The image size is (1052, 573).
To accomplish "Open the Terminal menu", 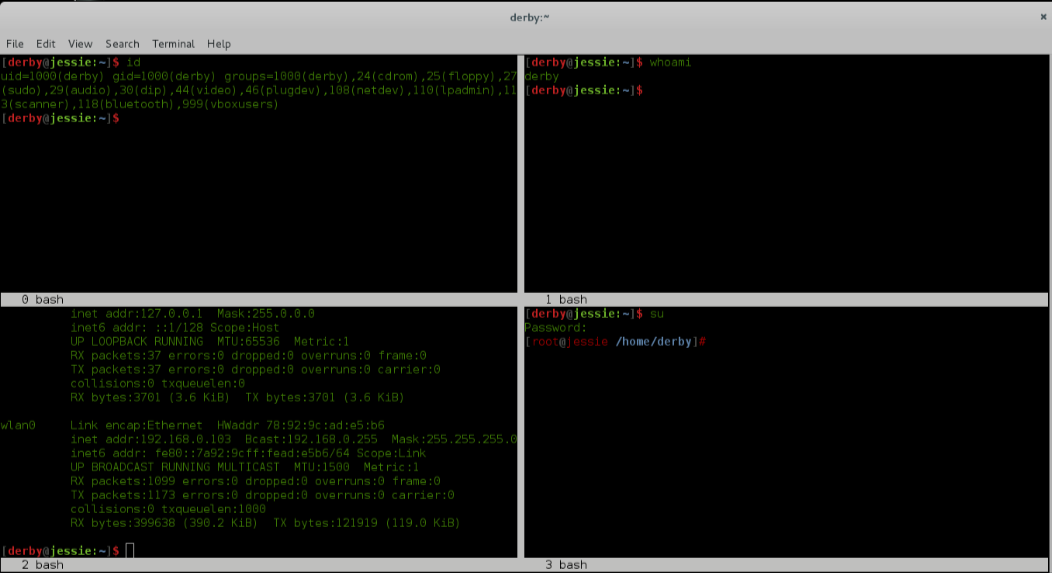I will pyautogui.click(x=173, y=44).
